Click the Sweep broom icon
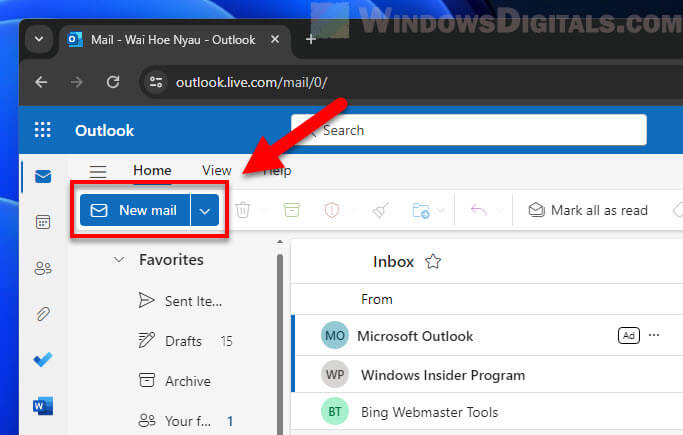Screen dimensions: 683x435 pyautogui.click(x=380, y=210)
